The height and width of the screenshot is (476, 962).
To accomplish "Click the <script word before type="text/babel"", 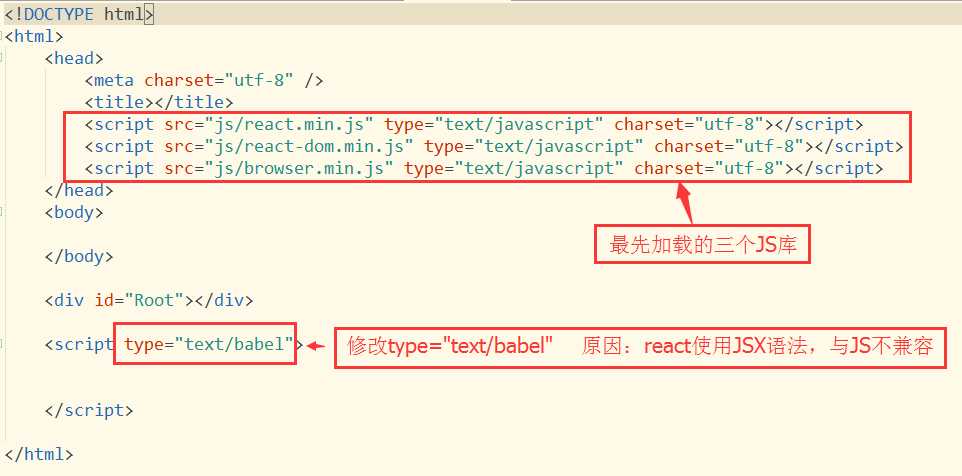I will click(80, 345).
